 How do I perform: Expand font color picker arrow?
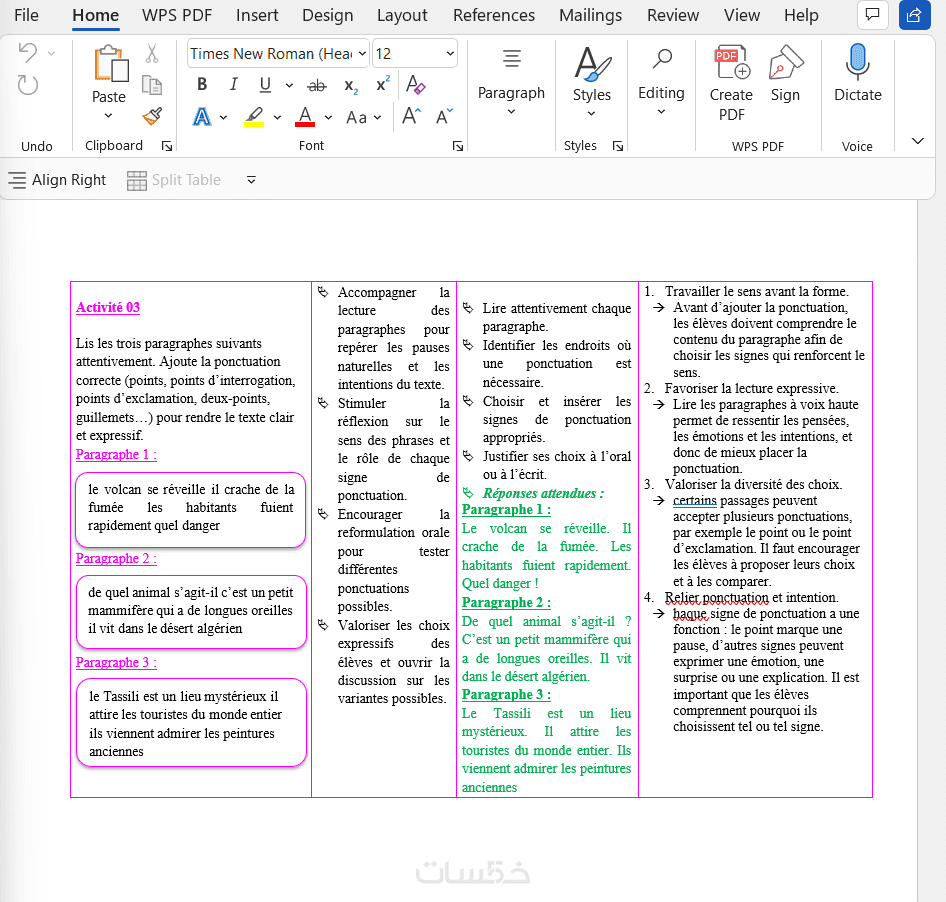(328, 117)
